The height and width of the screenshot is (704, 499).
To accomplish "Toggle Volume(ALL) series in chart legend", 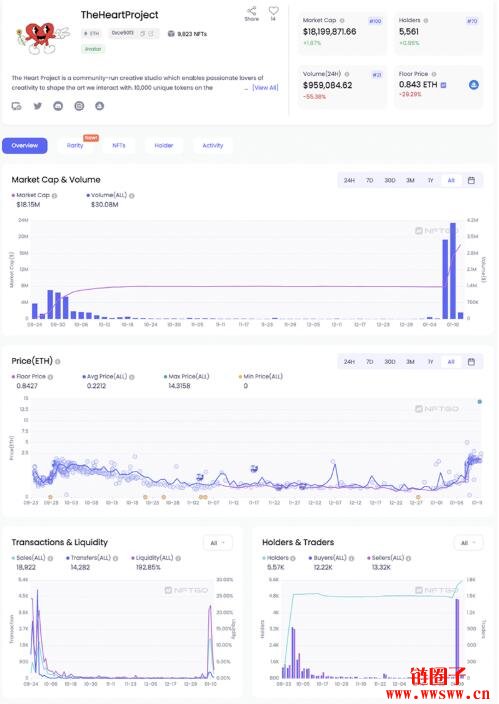I will [107, 195].
